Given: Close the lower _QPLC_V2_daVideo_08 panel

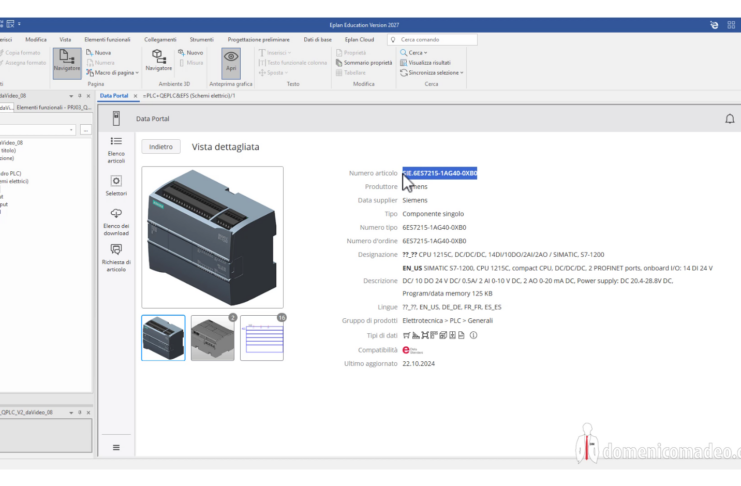Looking at the screenshot, I should click(88, 413).
